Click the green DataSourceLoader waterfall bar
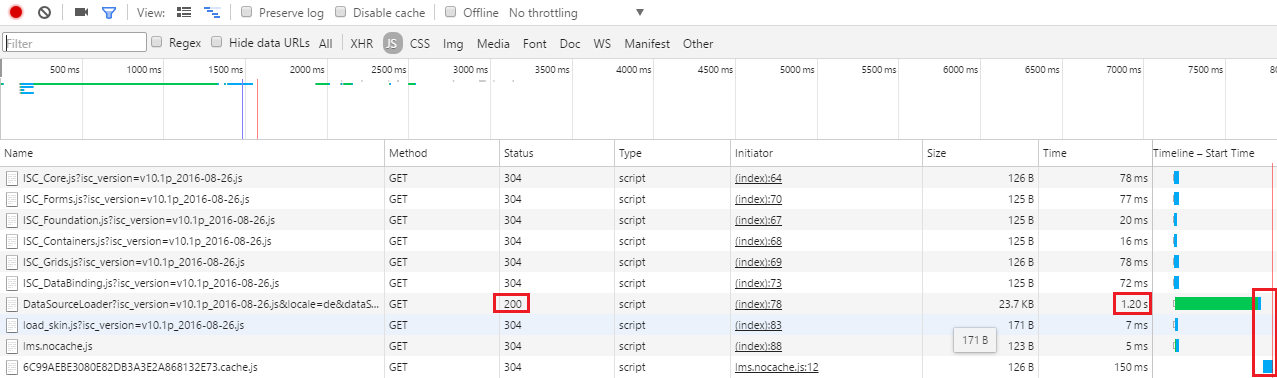The width and height of the screenshot is (1277, 378). tap(1217, 303)
